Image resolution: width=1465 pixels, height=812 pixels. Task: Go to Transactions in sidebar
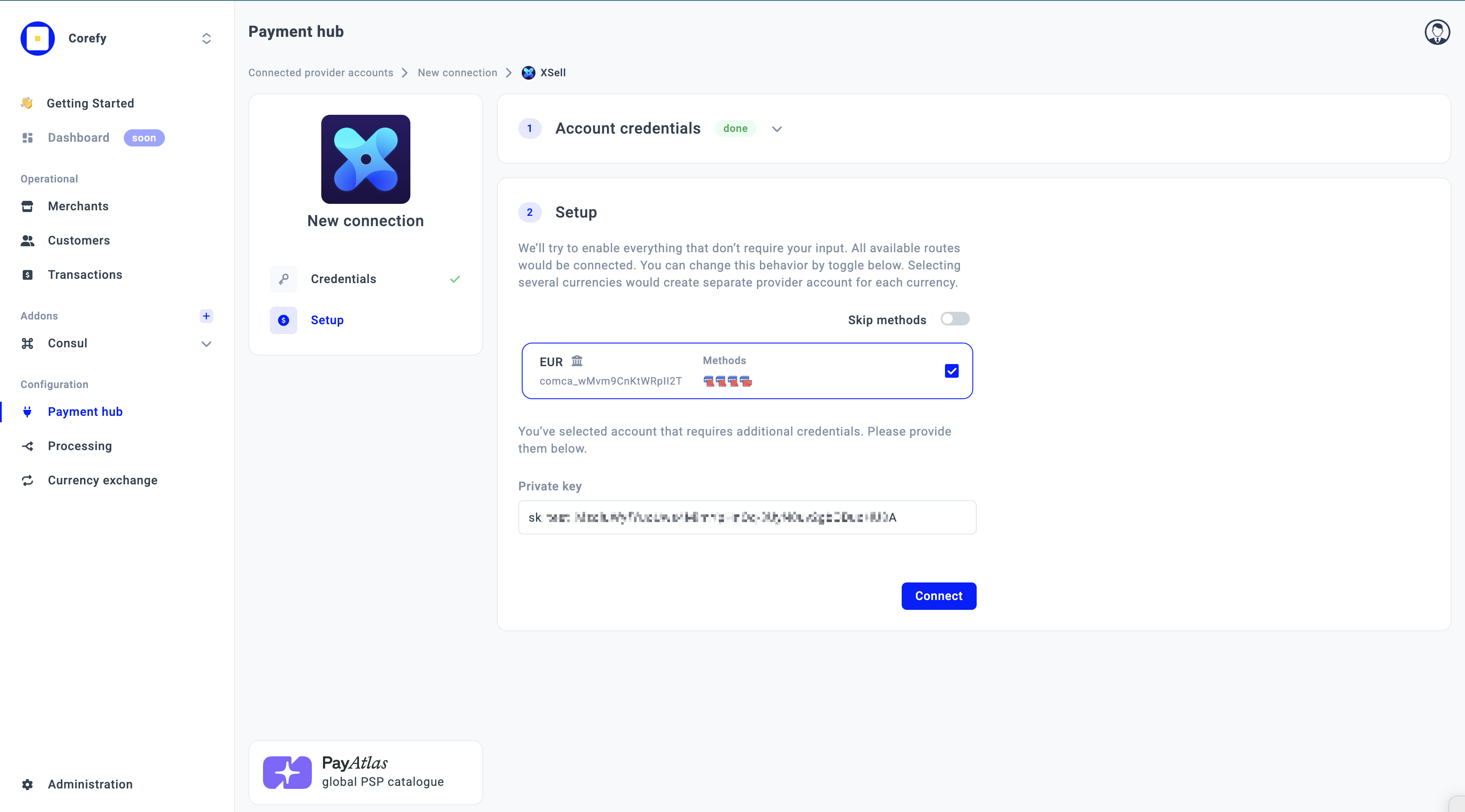[x=85, y=275]
